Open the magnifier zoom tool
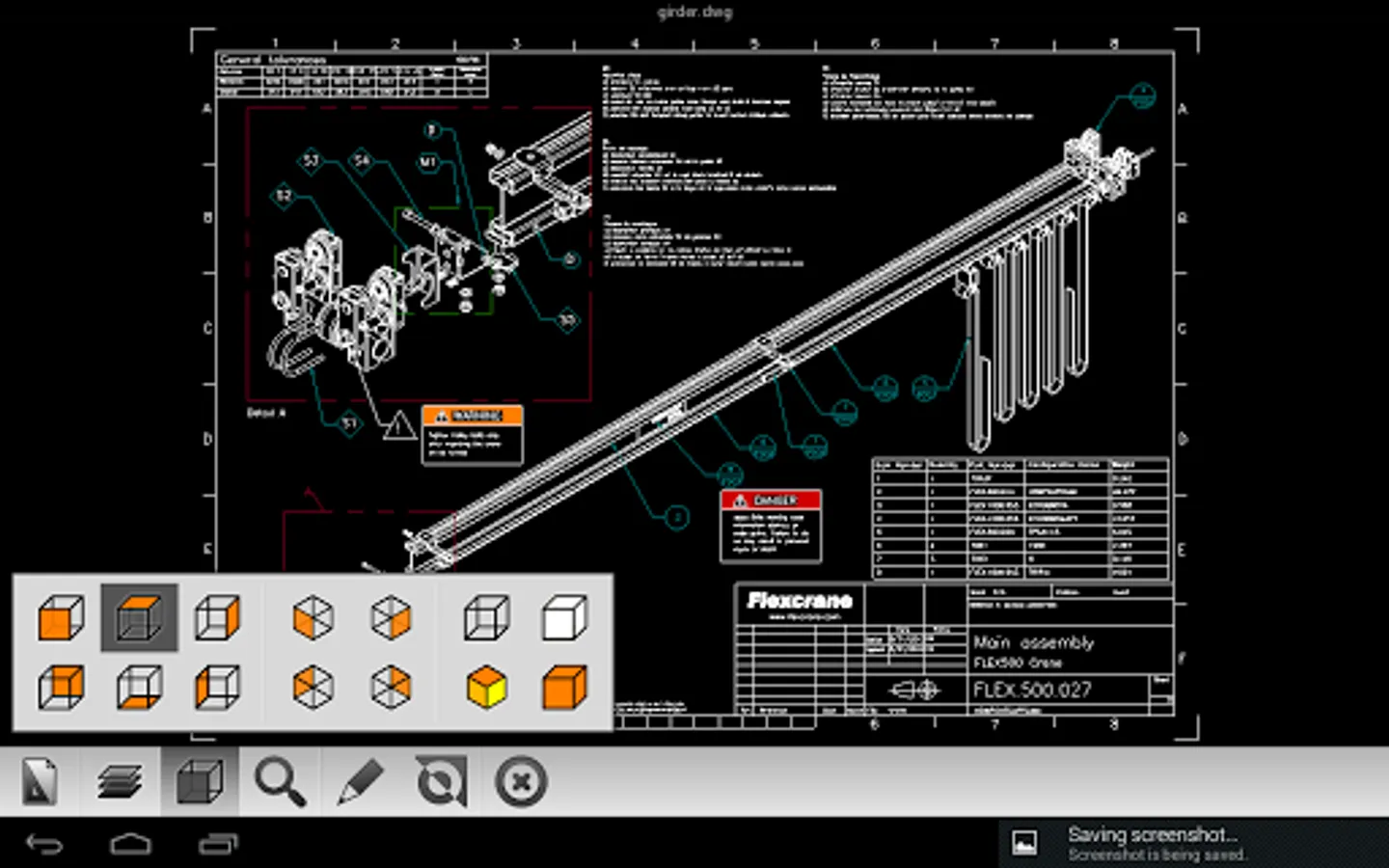The height and width of the screenshot is (868, 1389). [x=280, y=781]
